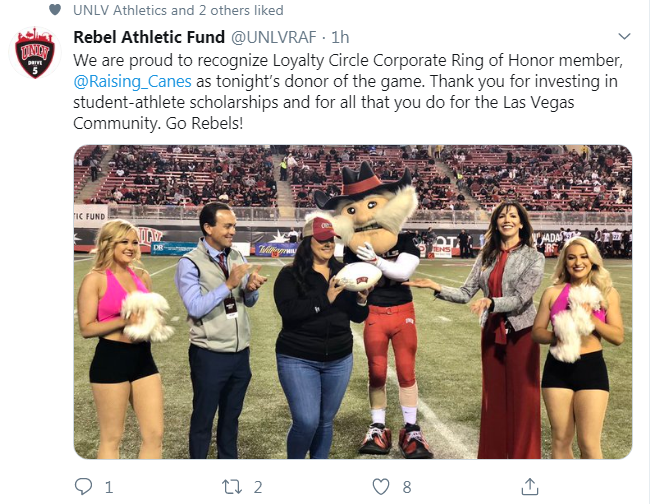Click the reply speech bubble icon
The height and width of the screenshot is (504, 657).
[x=84, y=487]
